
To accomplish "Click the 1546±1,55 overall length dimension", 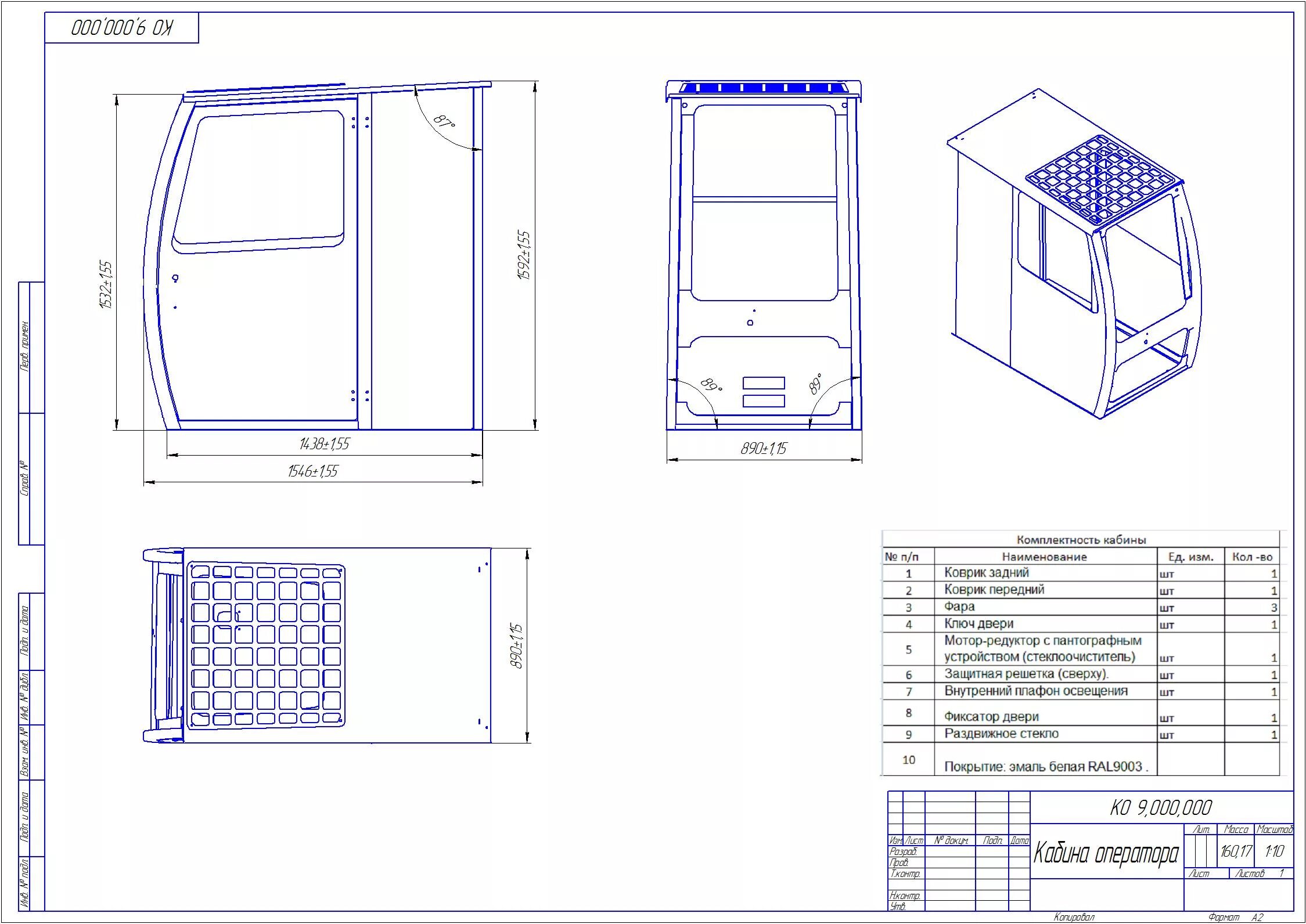I will coord(312,471).
